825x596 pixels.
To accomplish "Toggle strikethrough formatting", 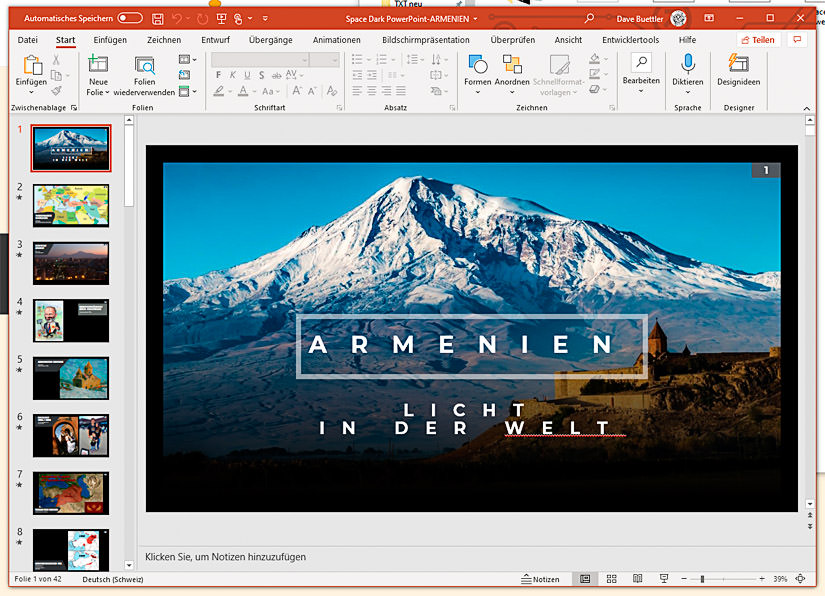I will point(276,75).
